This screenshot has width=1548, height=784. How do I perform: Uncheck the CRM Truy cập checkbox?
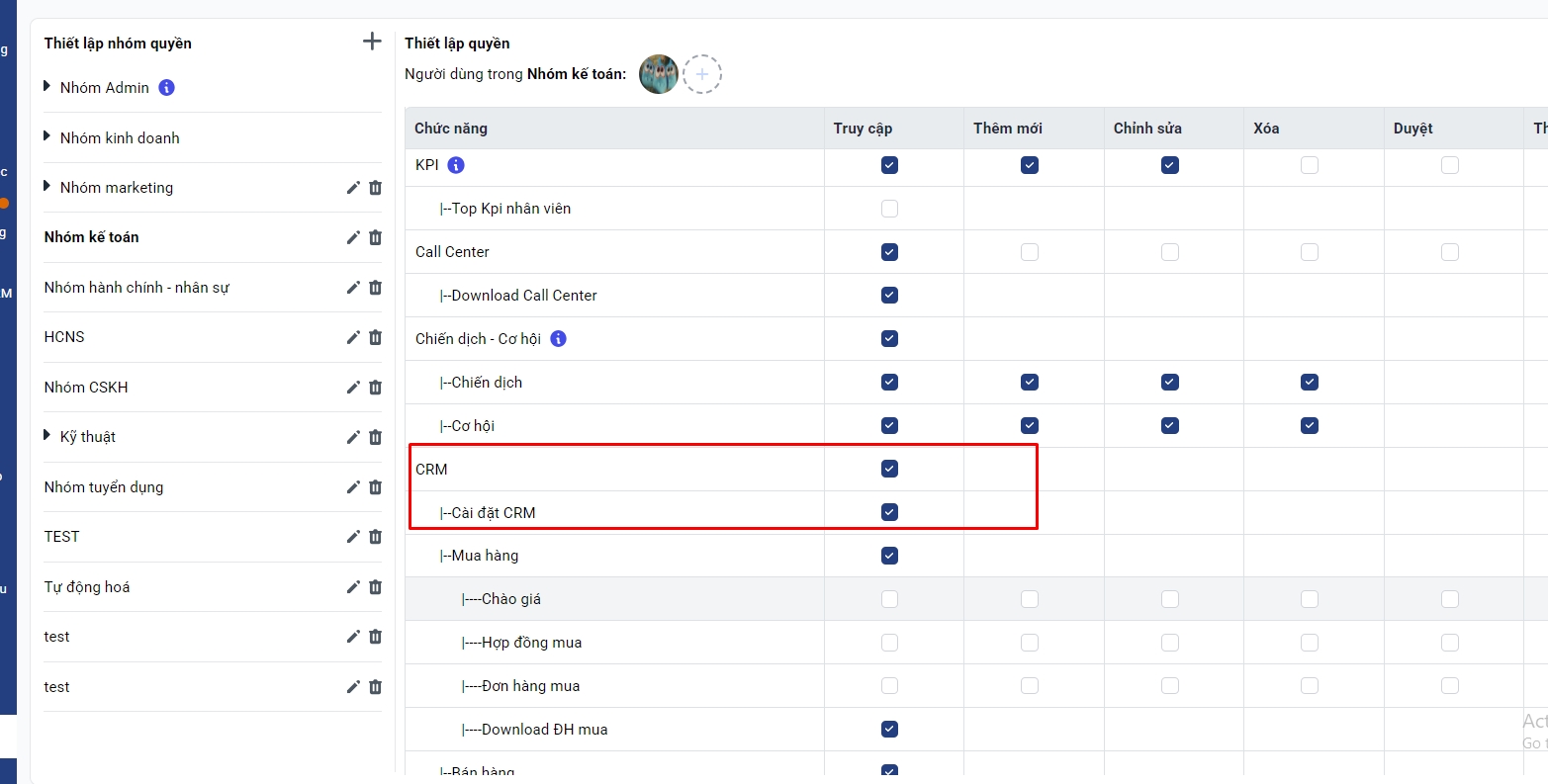889,469
